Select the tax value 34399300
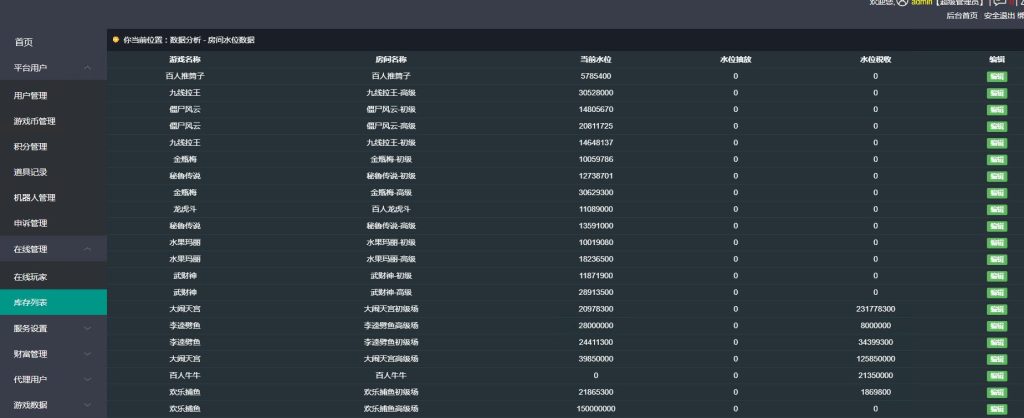This screenshot has height=418, width=1024. tap(876, 343)
